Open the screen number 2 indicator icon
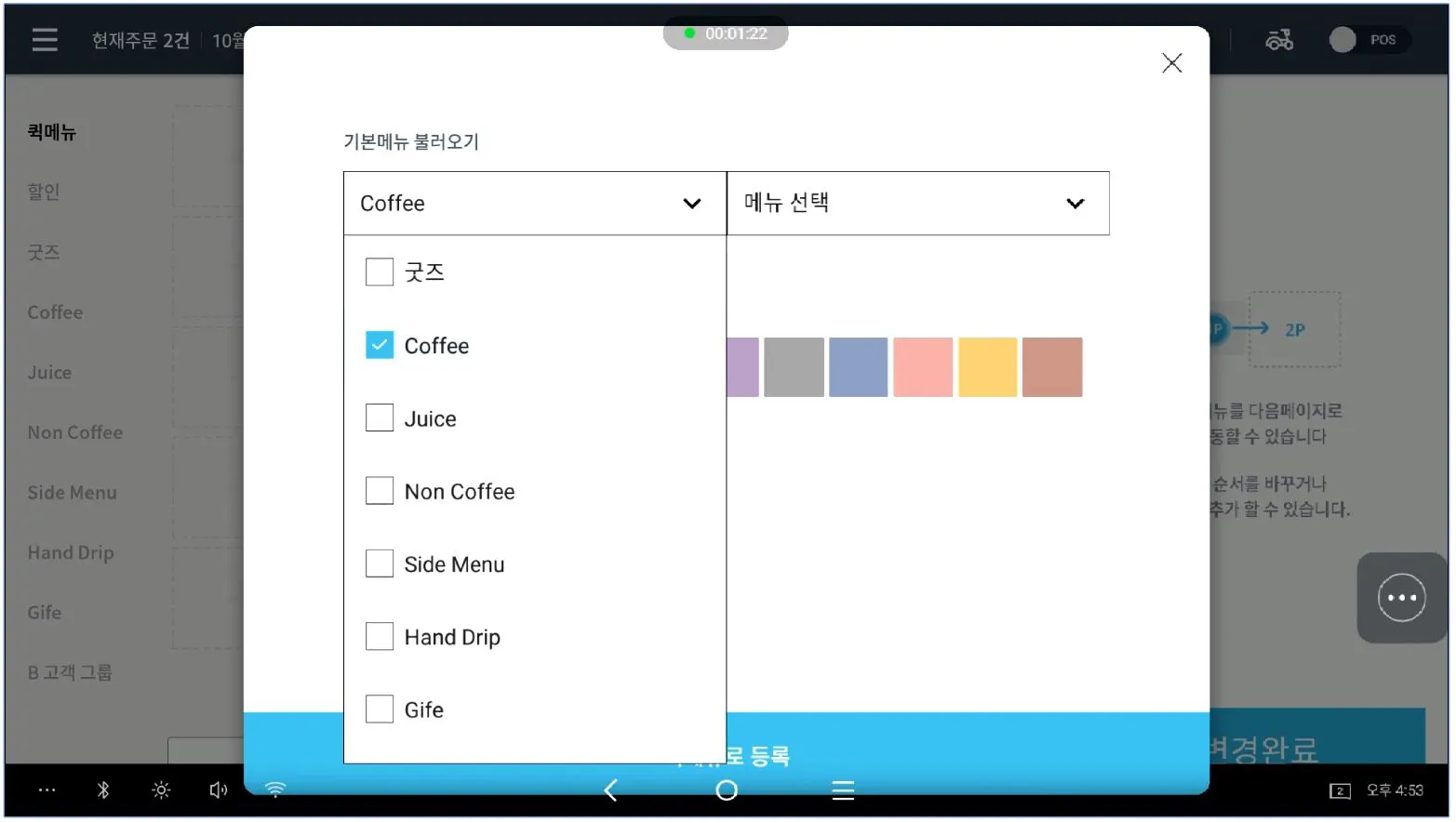 (x=1339, y=790)
